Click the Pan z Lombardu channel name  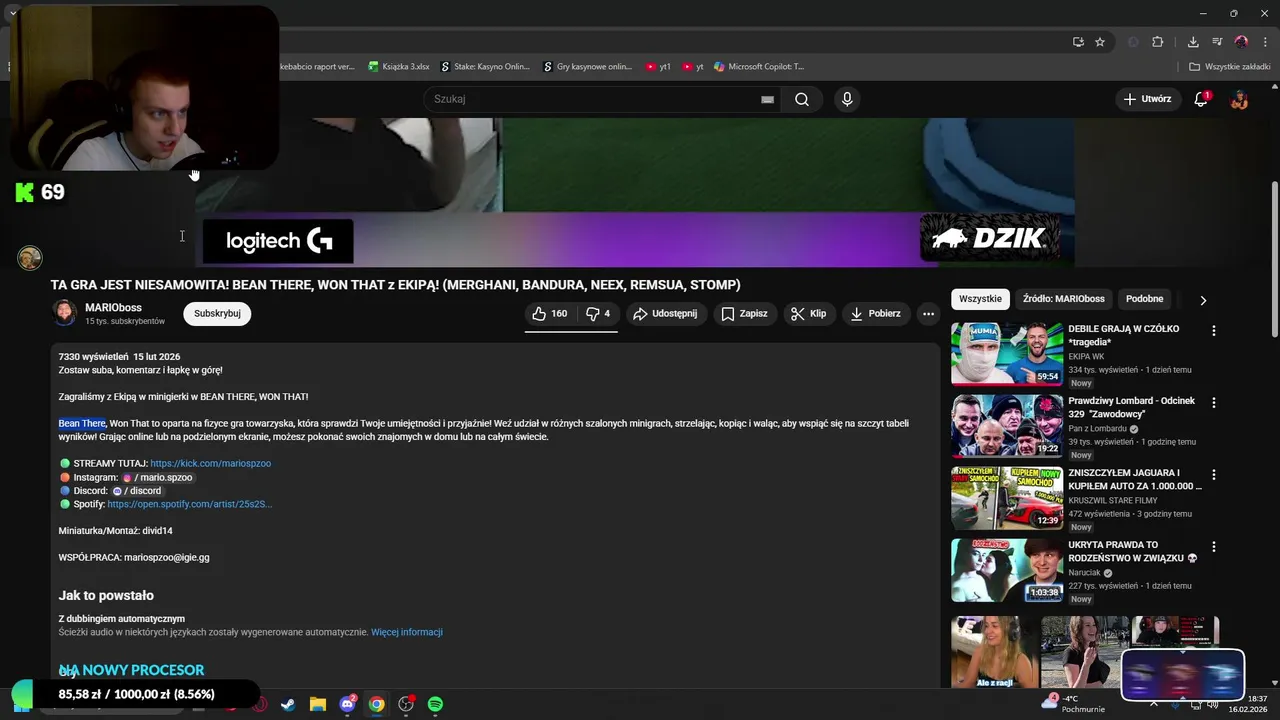(1097, 429)
